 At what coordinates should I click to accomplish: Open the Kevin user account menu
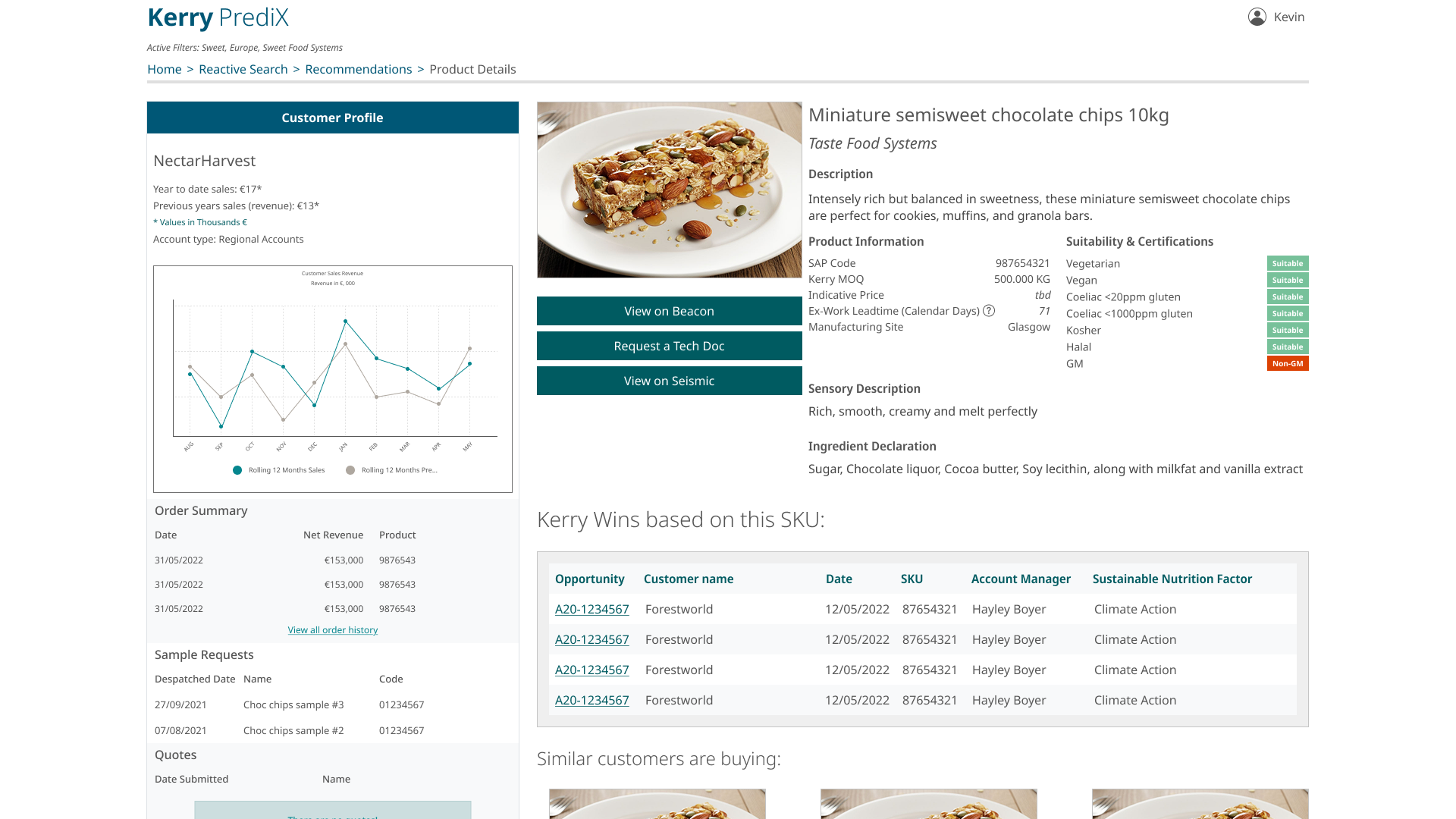click(x=1278, y=17)
